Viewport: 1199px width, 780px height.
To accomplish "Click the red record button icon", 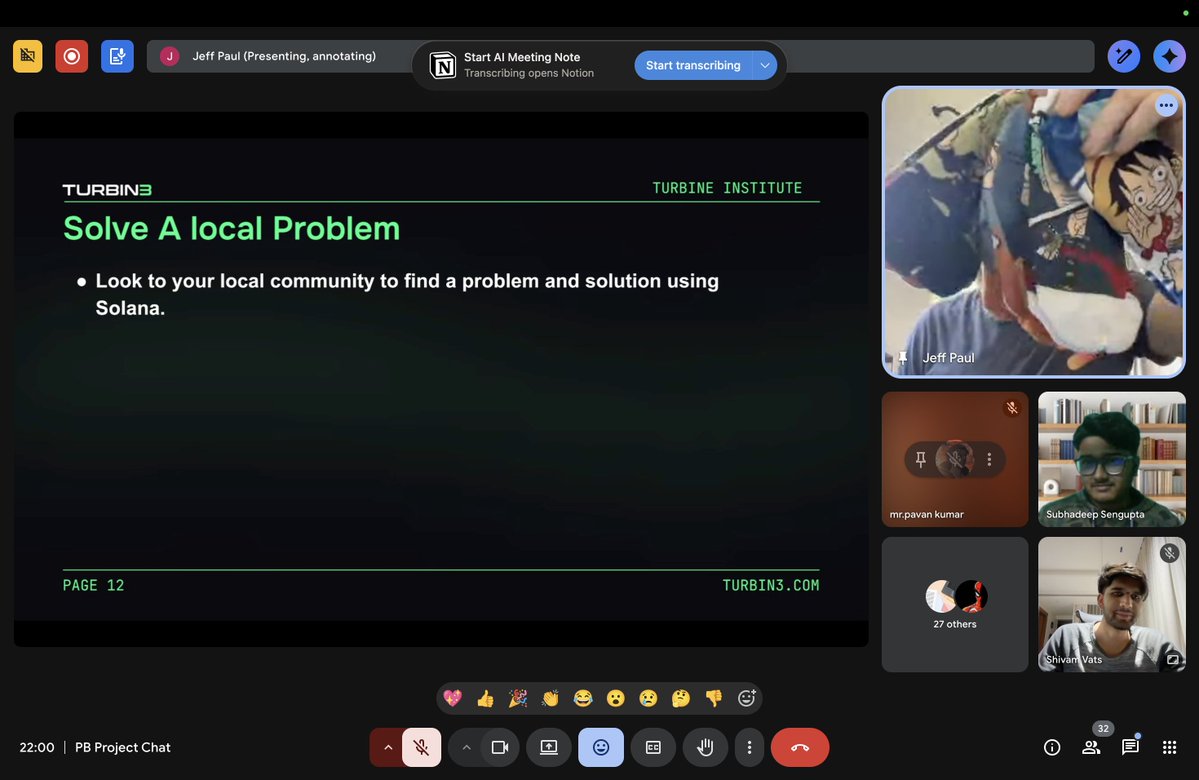I will (71, 57).
